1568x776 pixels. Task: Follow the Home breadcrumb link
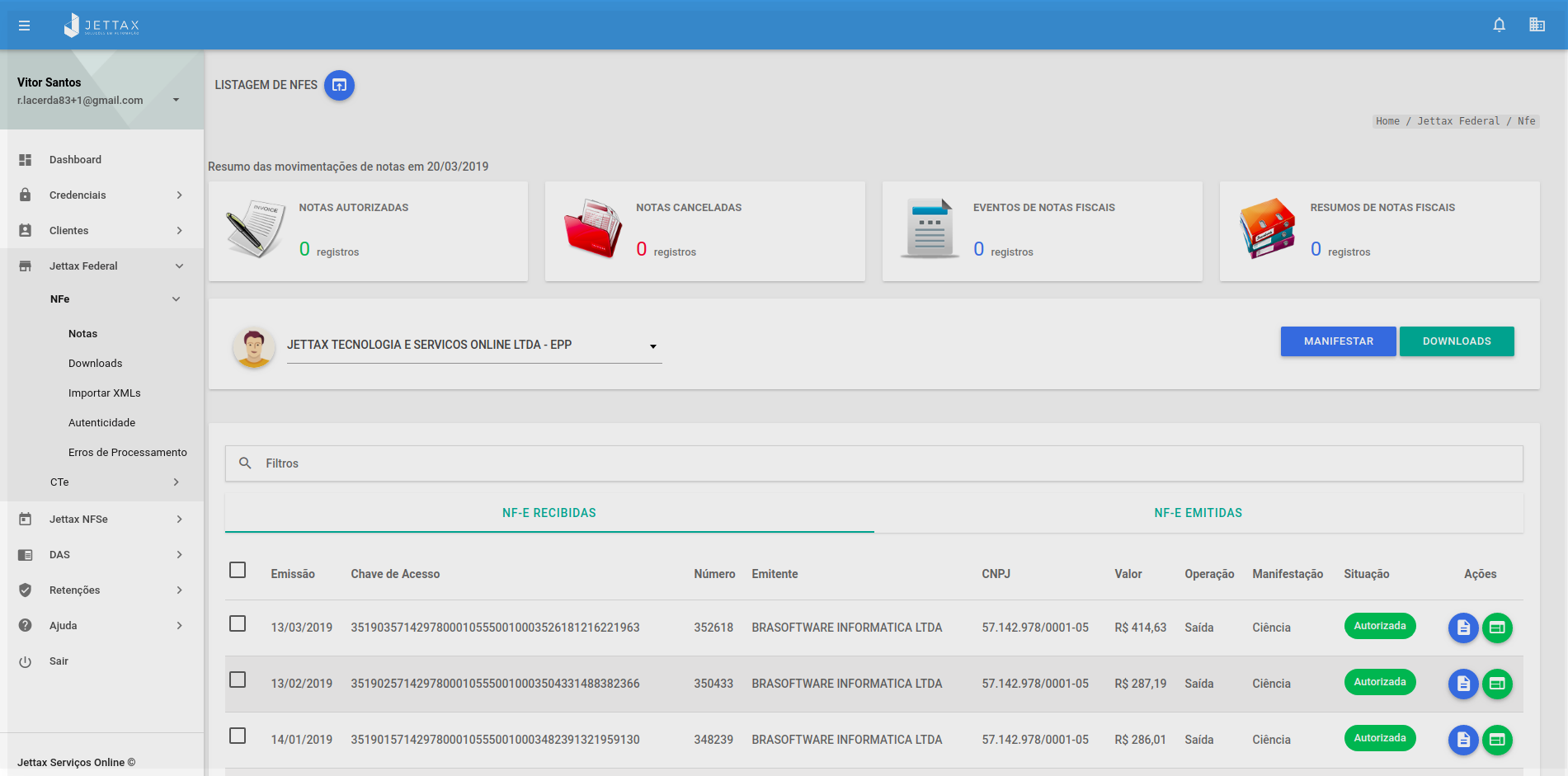point(1387,121)
